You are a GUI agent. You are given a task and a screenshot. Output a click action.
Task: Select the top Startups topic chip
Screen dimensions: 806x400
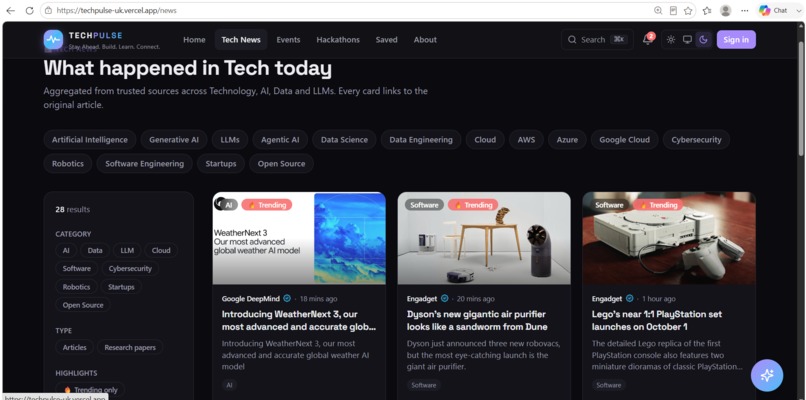(221, 163)
